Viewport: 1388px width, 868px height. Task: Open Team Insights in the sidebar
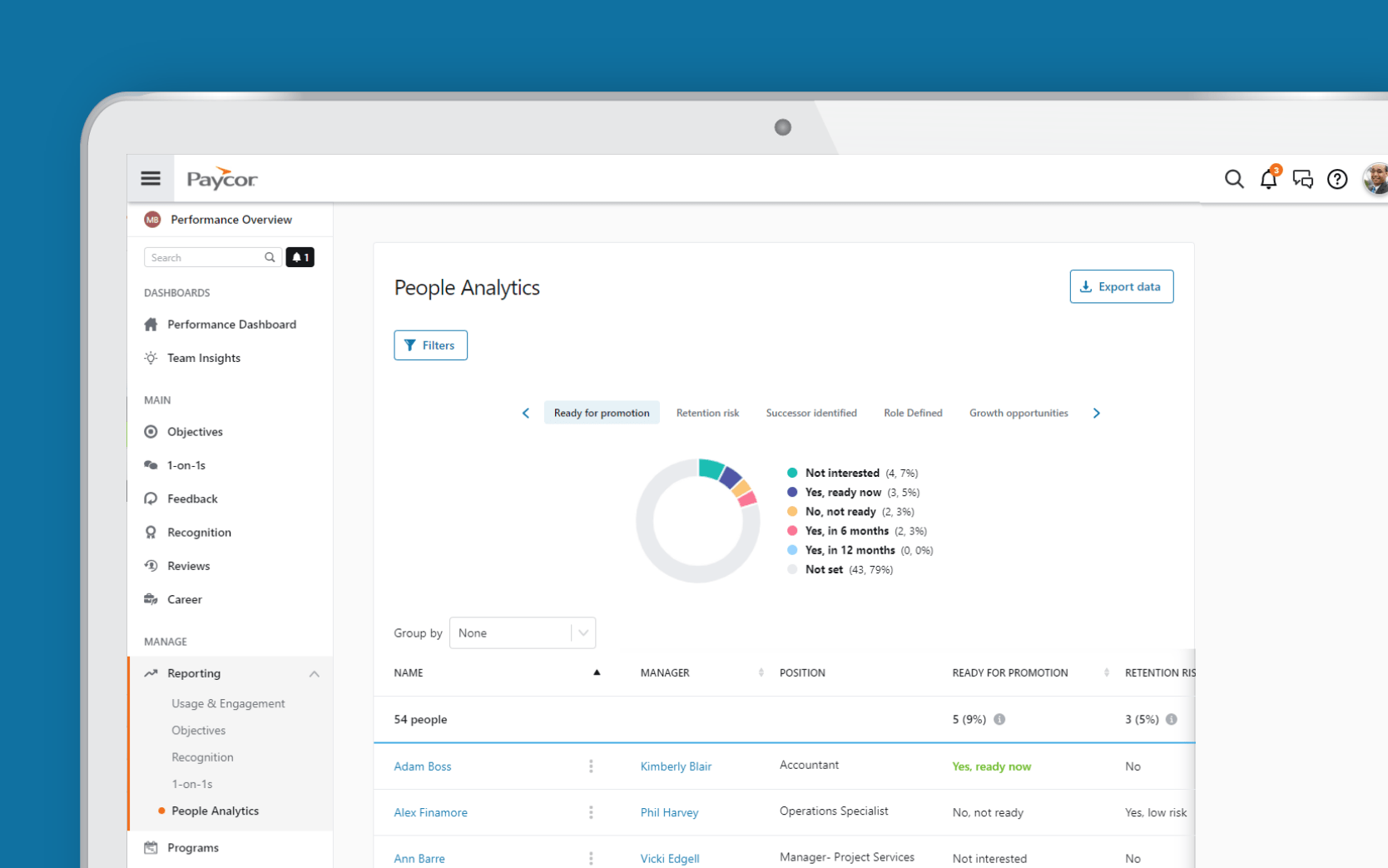click(203, 358)
